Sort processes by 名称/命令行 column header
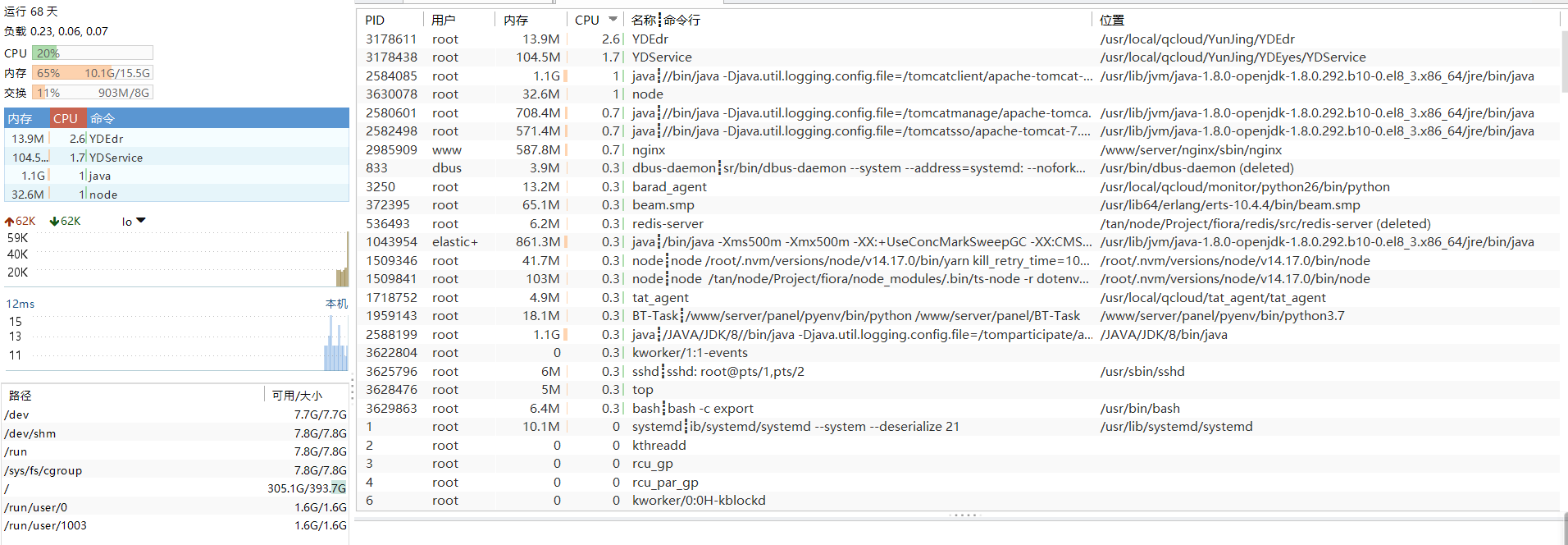 [666, 20]
